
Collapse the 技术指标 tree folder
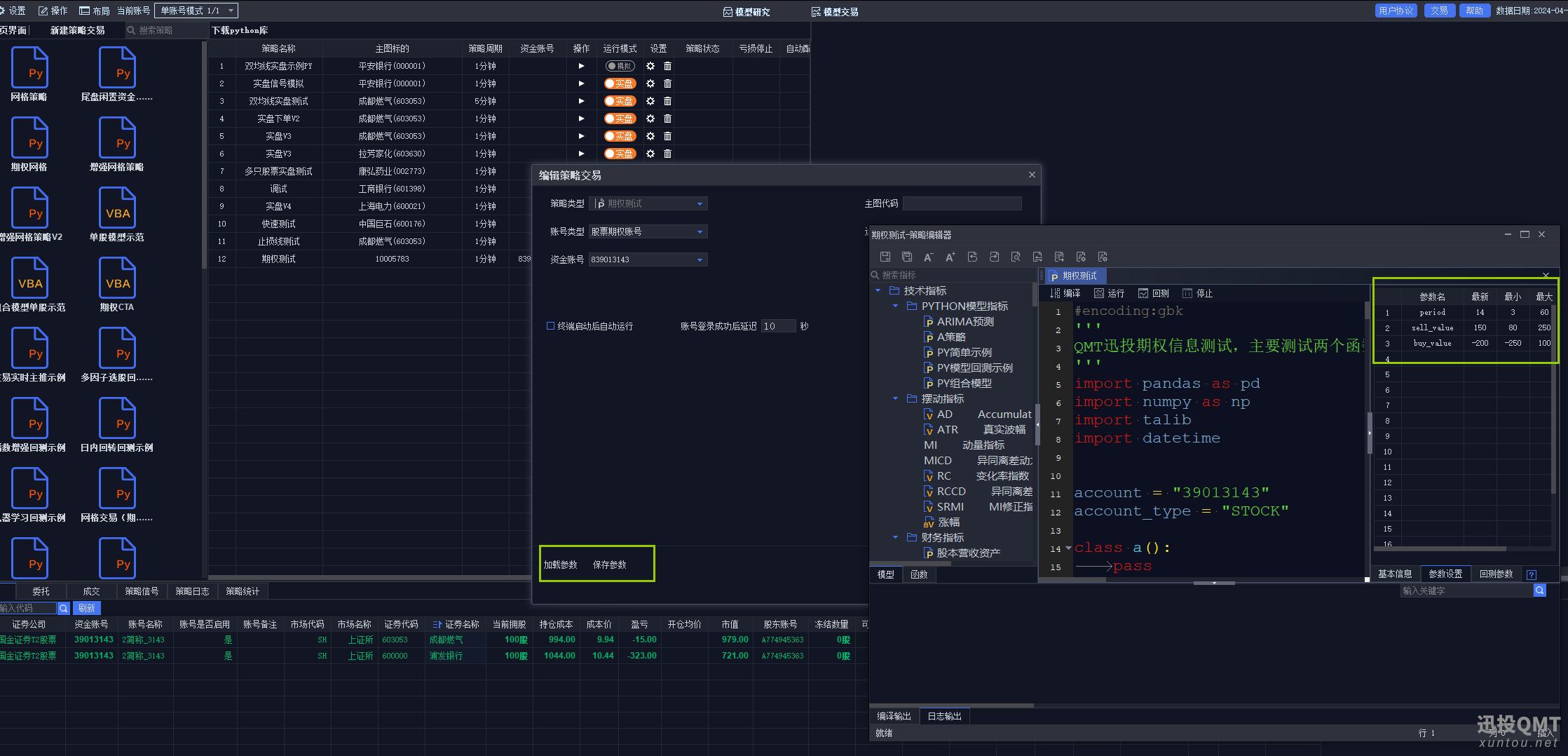(878, 290)
